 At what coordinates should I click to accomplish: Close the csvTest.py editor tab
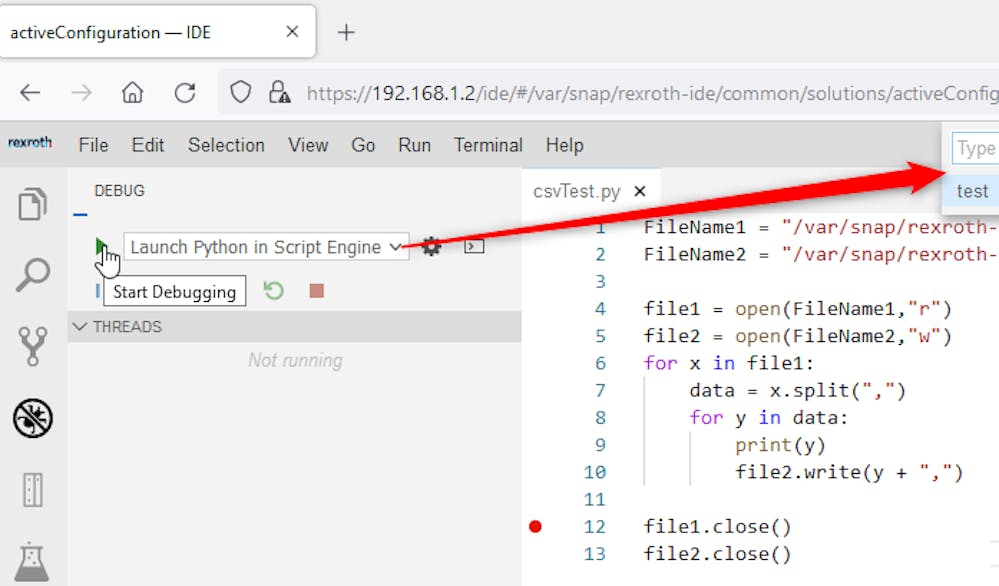pyautogui.click(x=640, y=191)
